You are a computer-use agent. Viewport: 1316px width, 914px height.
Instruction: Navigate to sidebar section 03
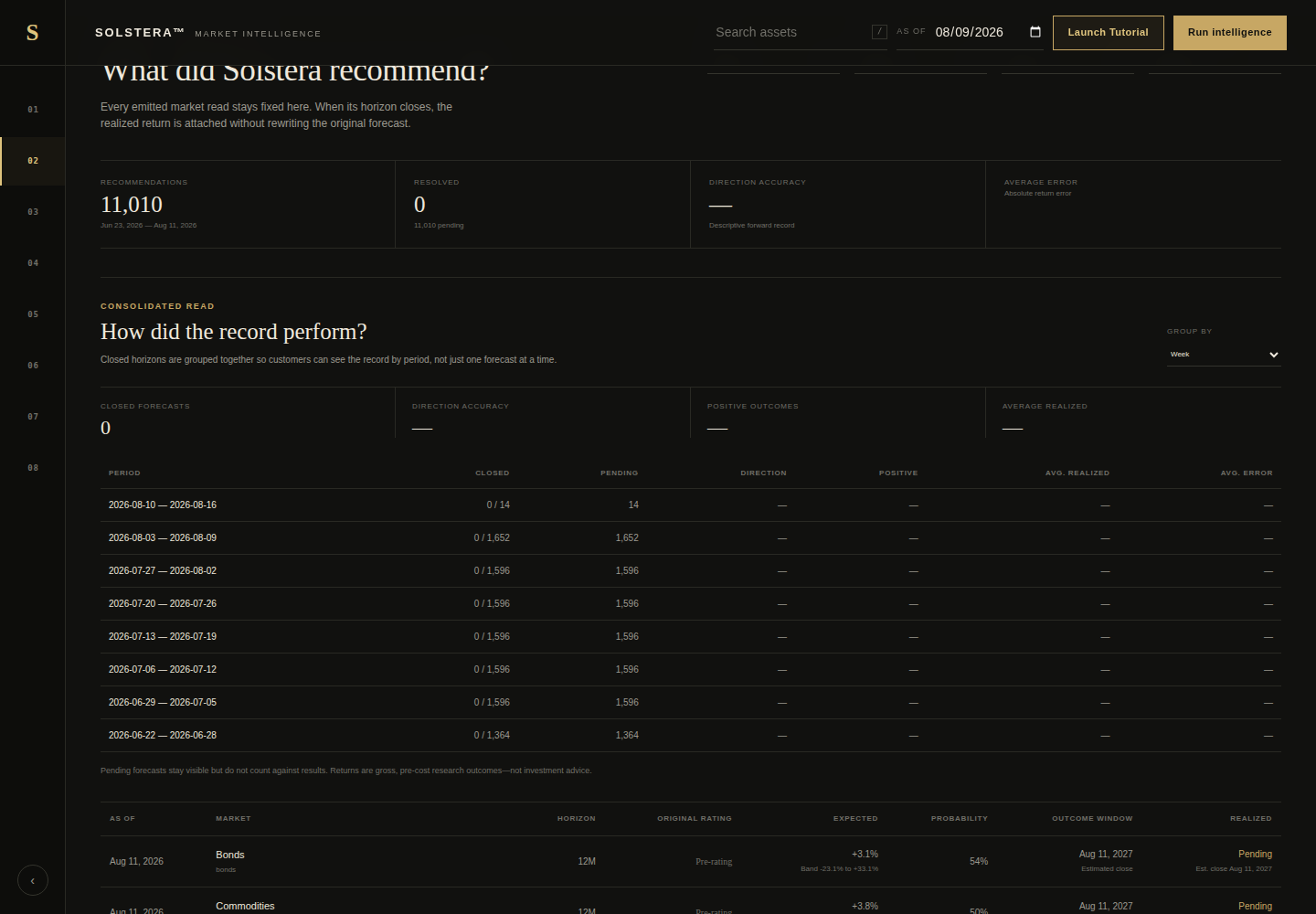tap(33, 212)
